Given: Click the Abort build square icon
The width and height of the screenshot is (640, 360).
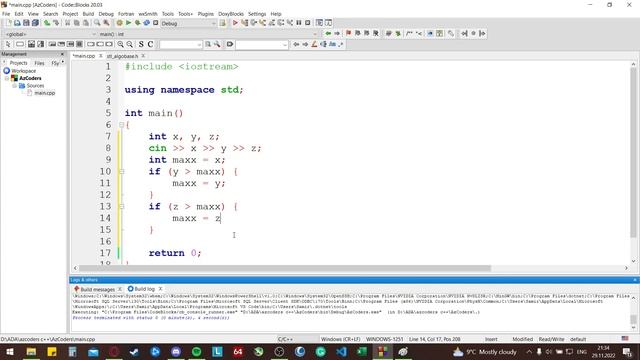Looking at the screenshot, I should [x=155, y=23].
